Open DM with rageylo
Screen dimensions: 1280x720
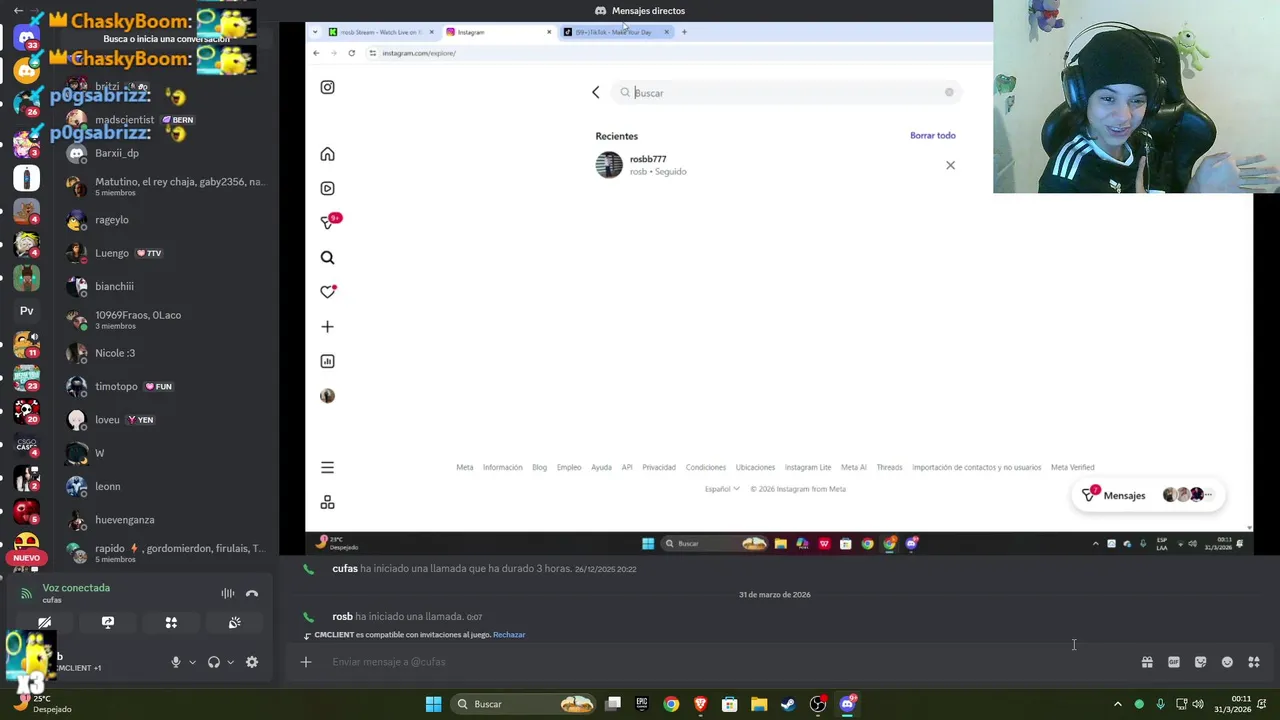pos(168,220)
